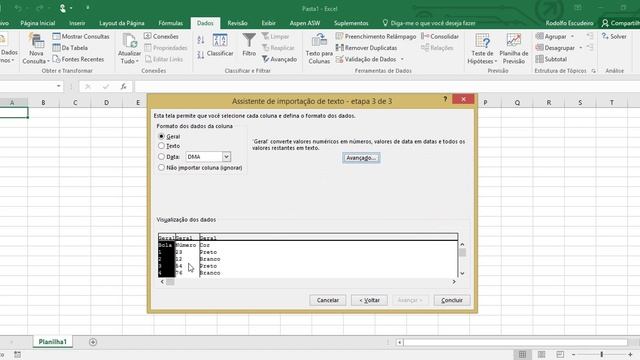Open Estrutura de Tópicos dialog launcher
This screenshot has width=640, height=360.
tap(593, 71)
